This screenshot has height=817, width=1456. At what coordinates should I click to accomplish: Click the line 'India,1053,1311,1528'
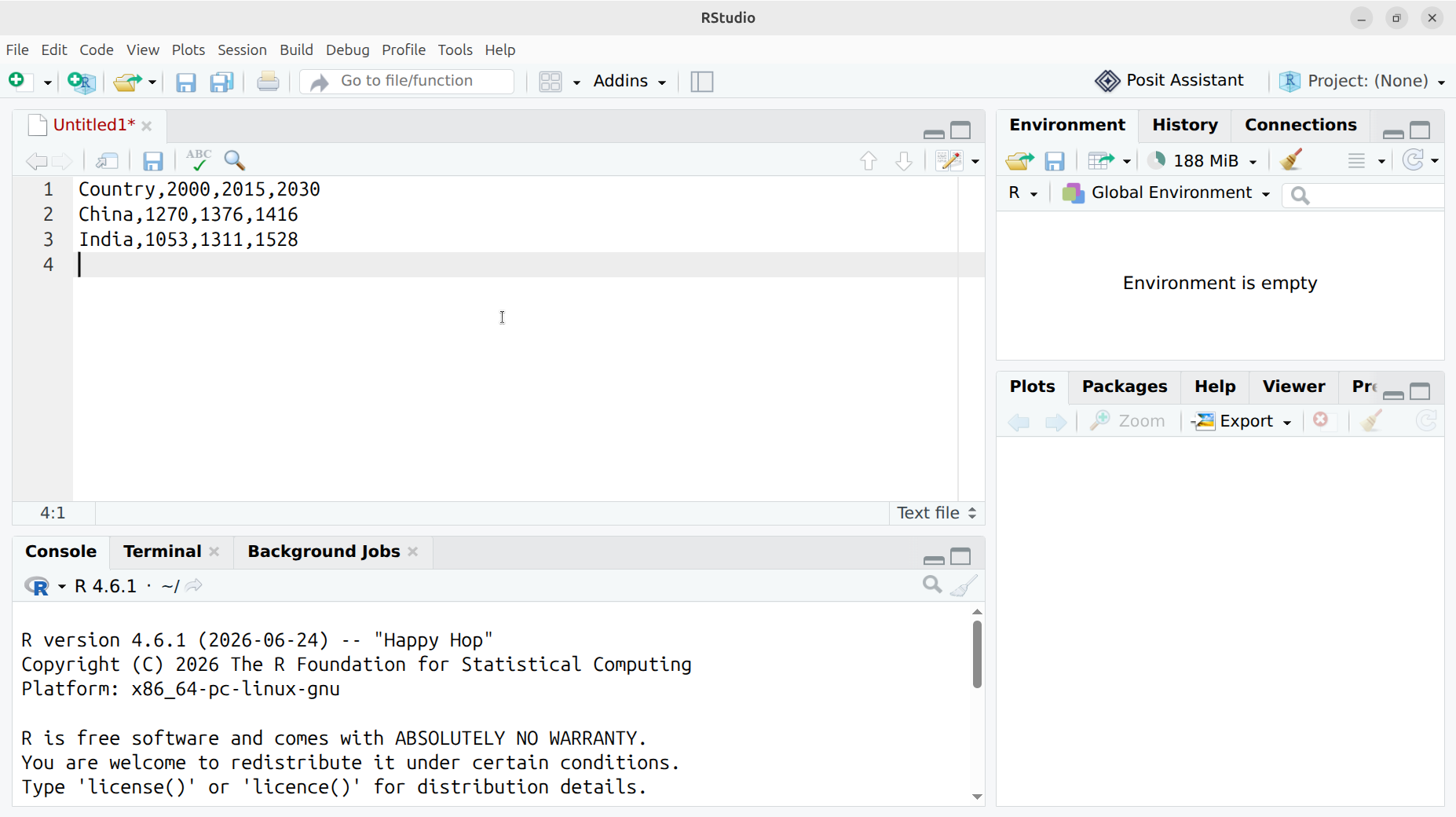coord(188,240)
